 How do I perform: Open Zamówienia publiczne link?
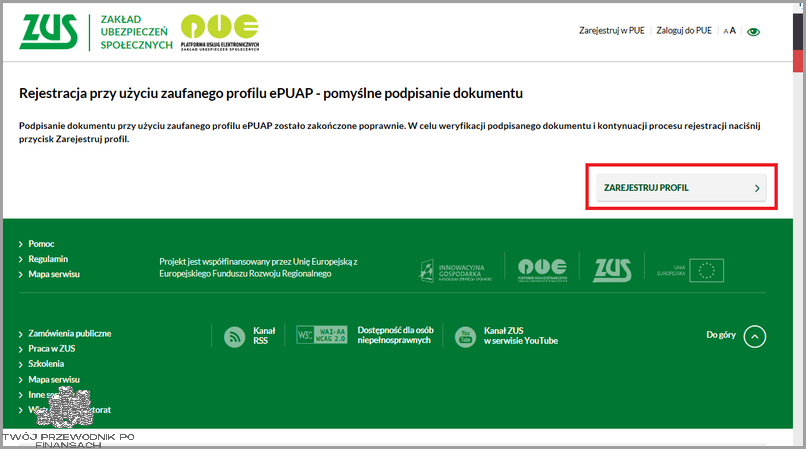tap(69, 333)
